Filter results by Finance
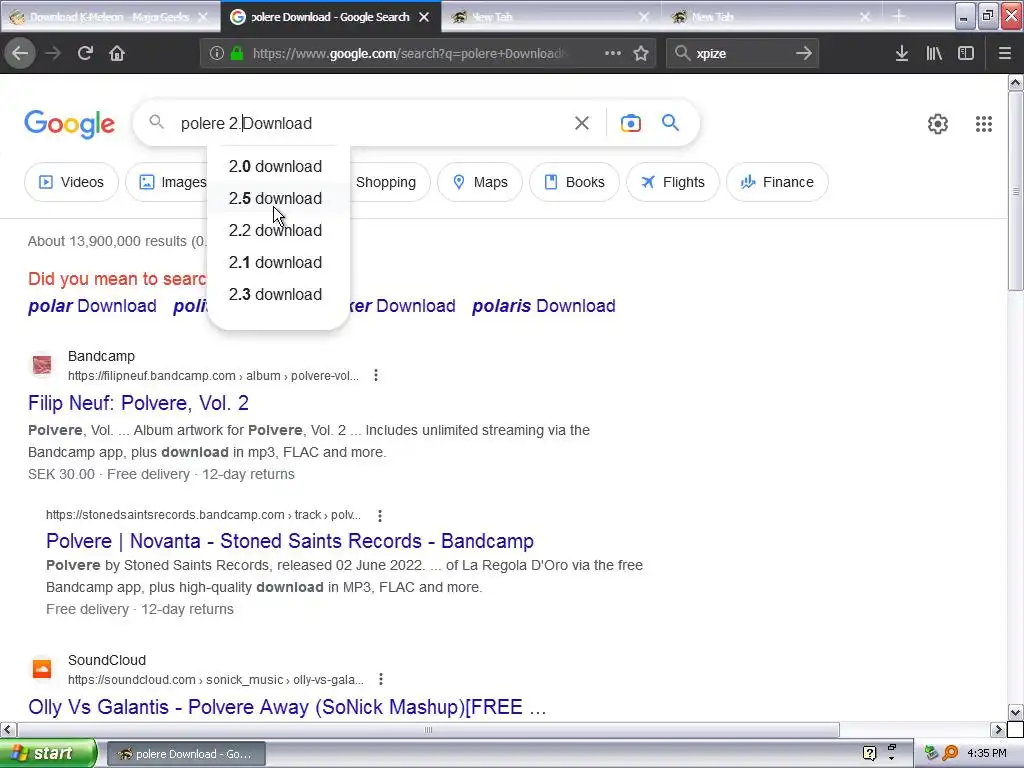 click(x=777, y=182)
